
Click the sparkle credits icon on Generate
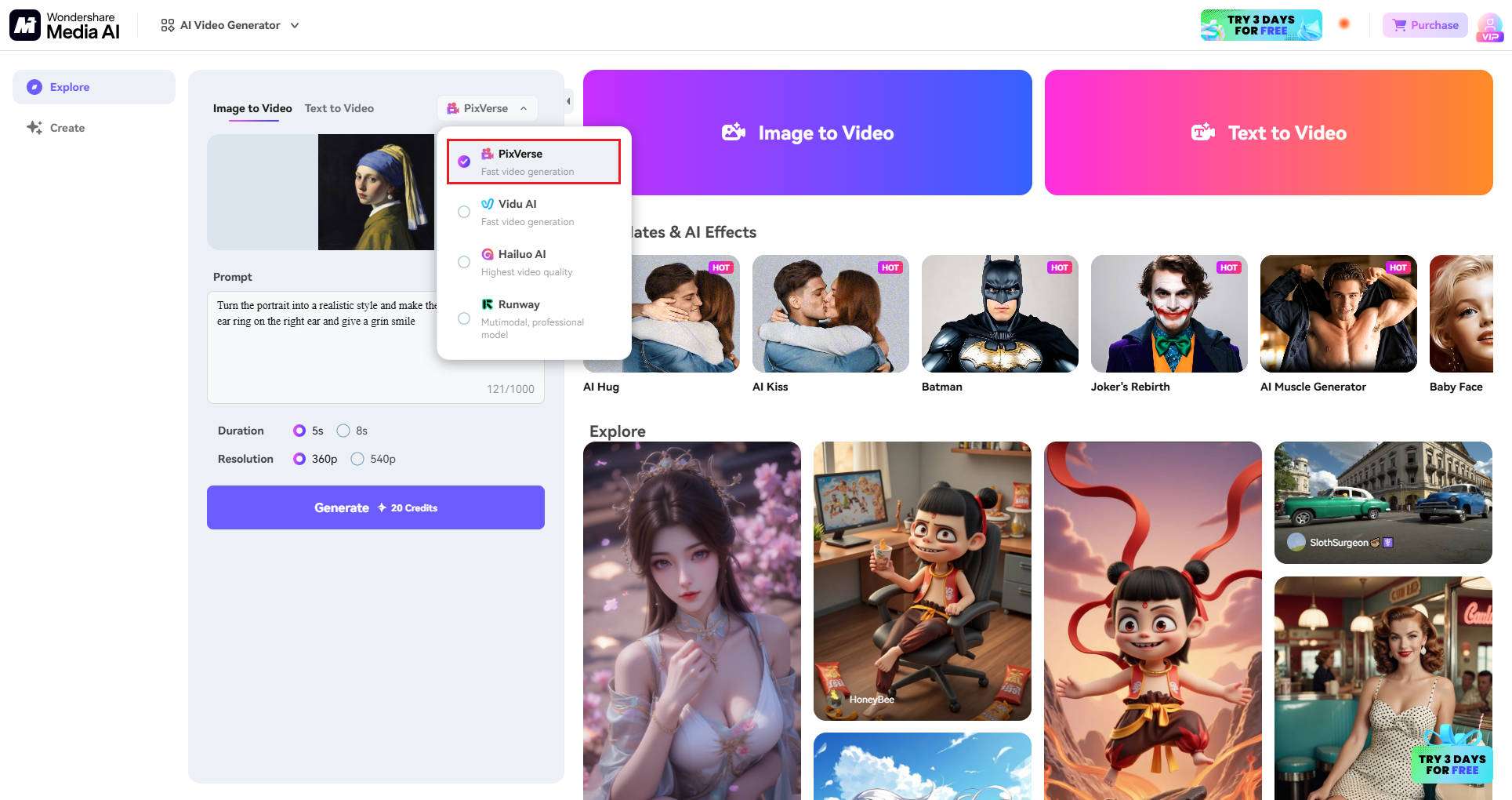[382, 507]
